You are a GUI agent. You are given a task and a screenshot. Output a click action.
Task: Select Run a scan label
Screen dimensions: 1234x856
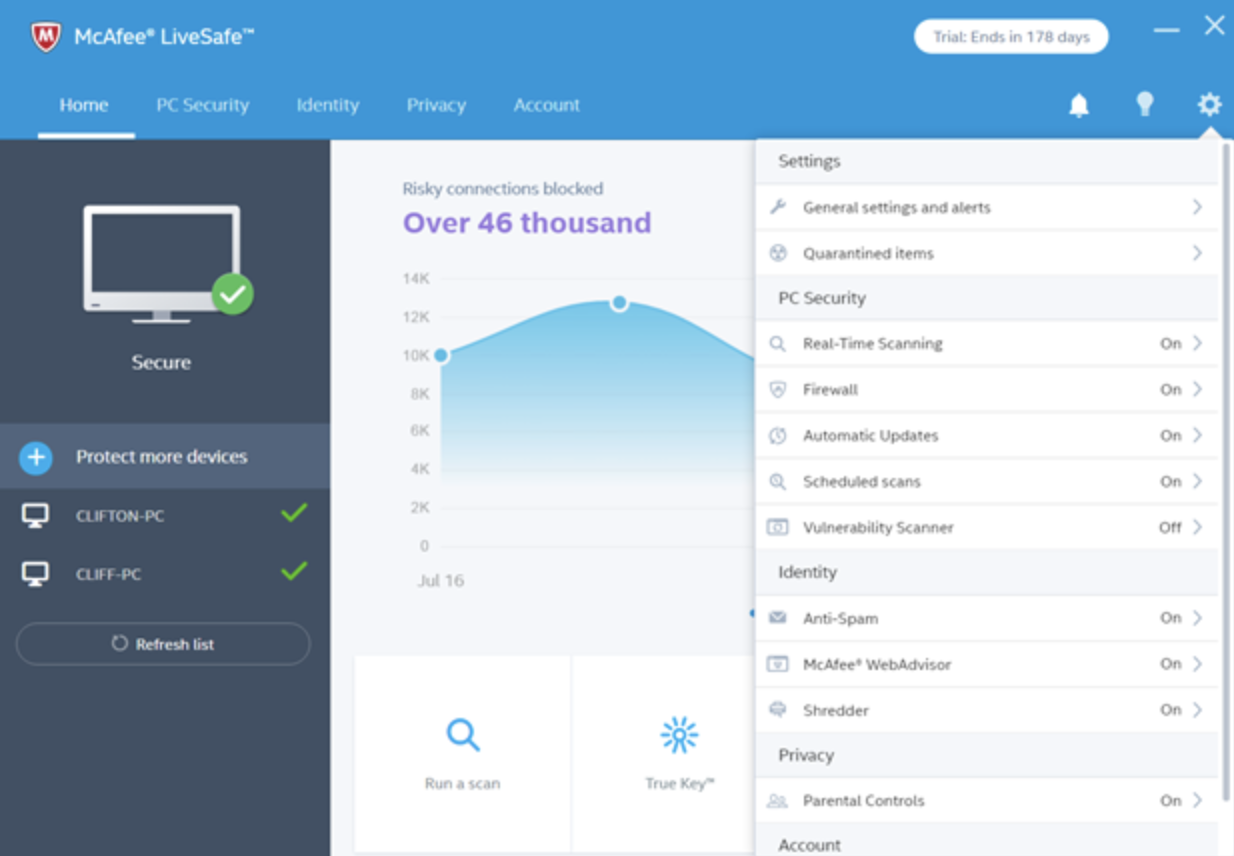(462, 784)
